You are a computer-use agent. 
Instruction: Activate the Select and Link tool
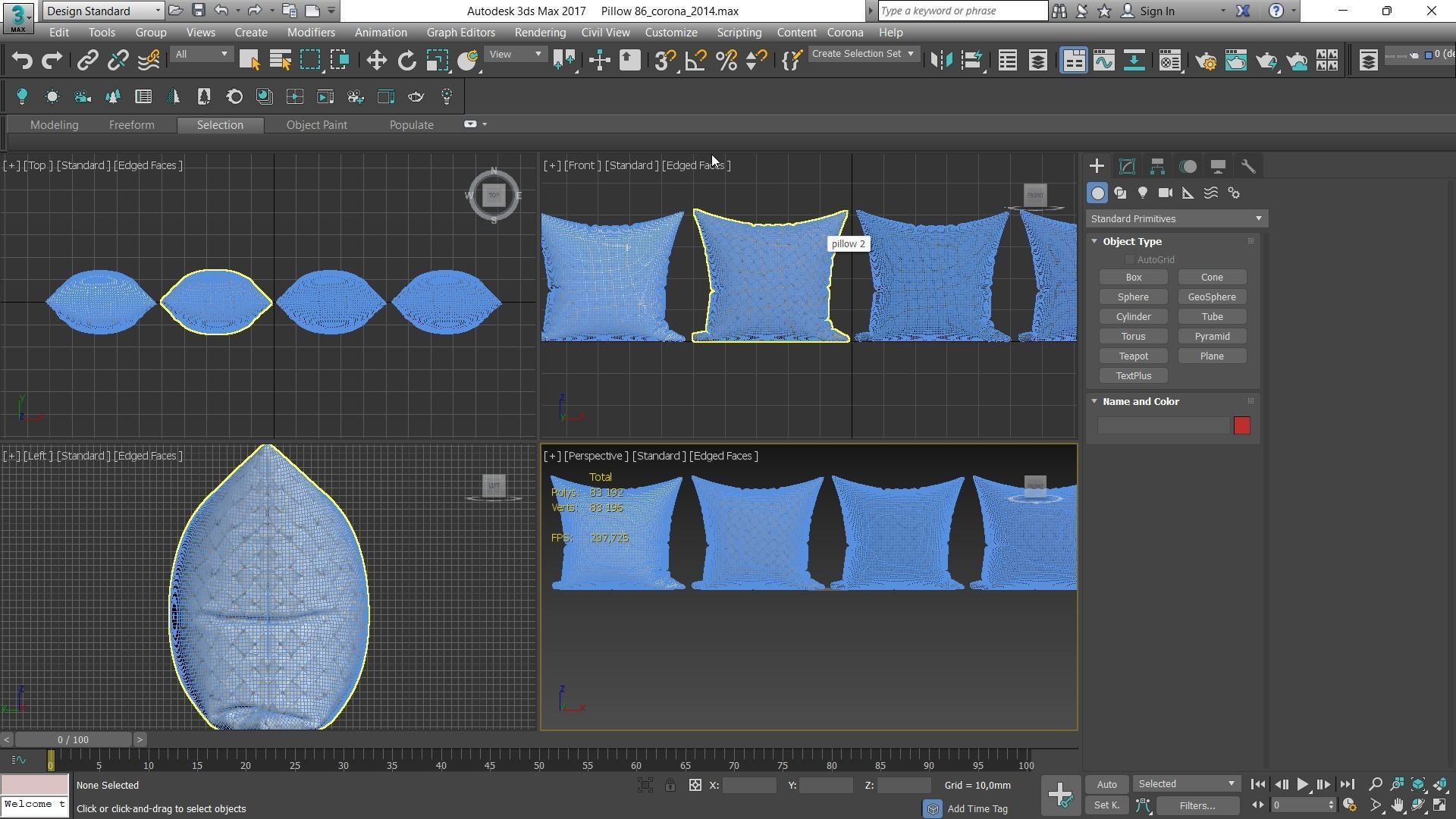pos(88,61)
